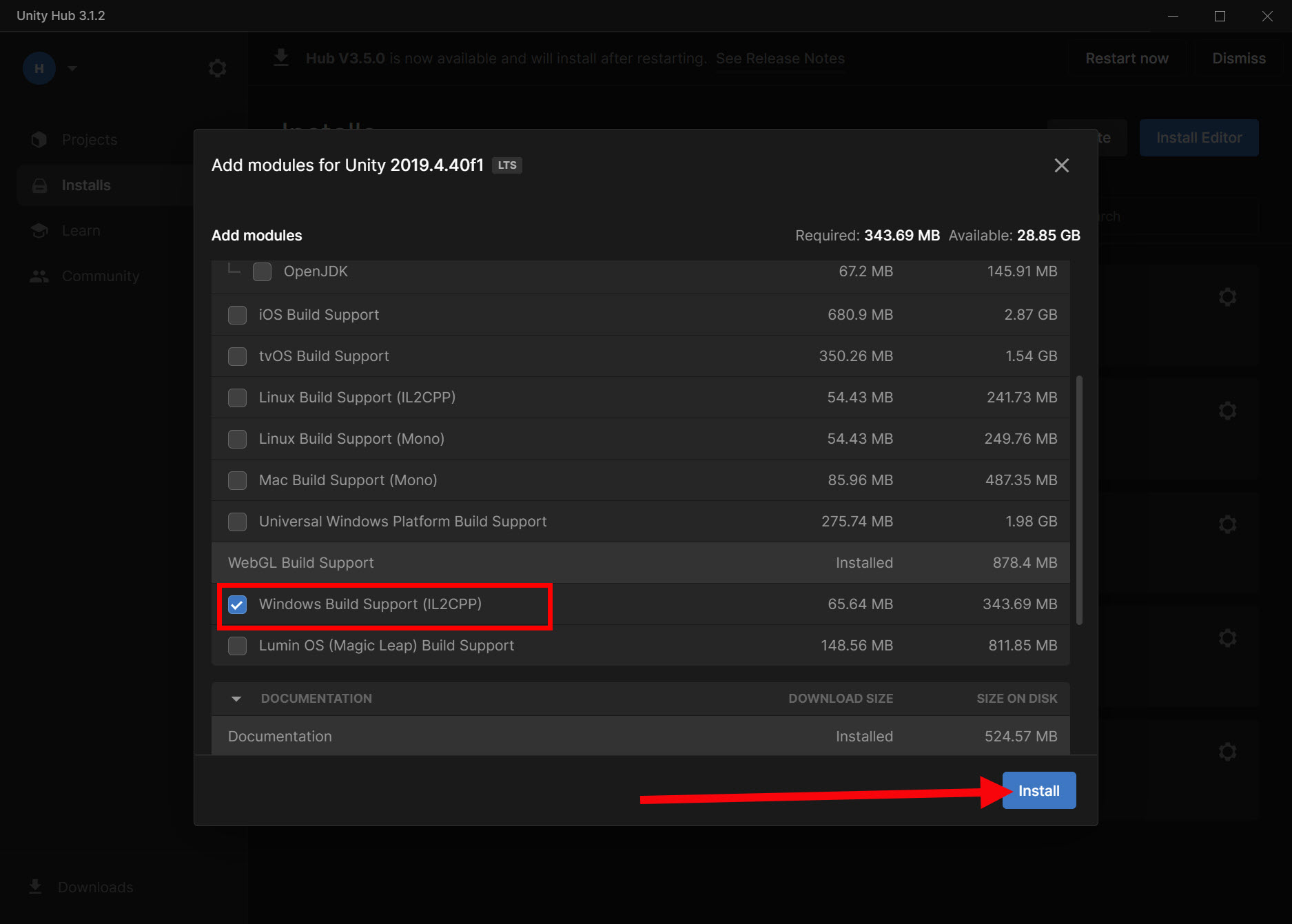Select Linux Build Support (IL2CPP) checkbox
1292x924 pixels.
click(x=237, y=398)
